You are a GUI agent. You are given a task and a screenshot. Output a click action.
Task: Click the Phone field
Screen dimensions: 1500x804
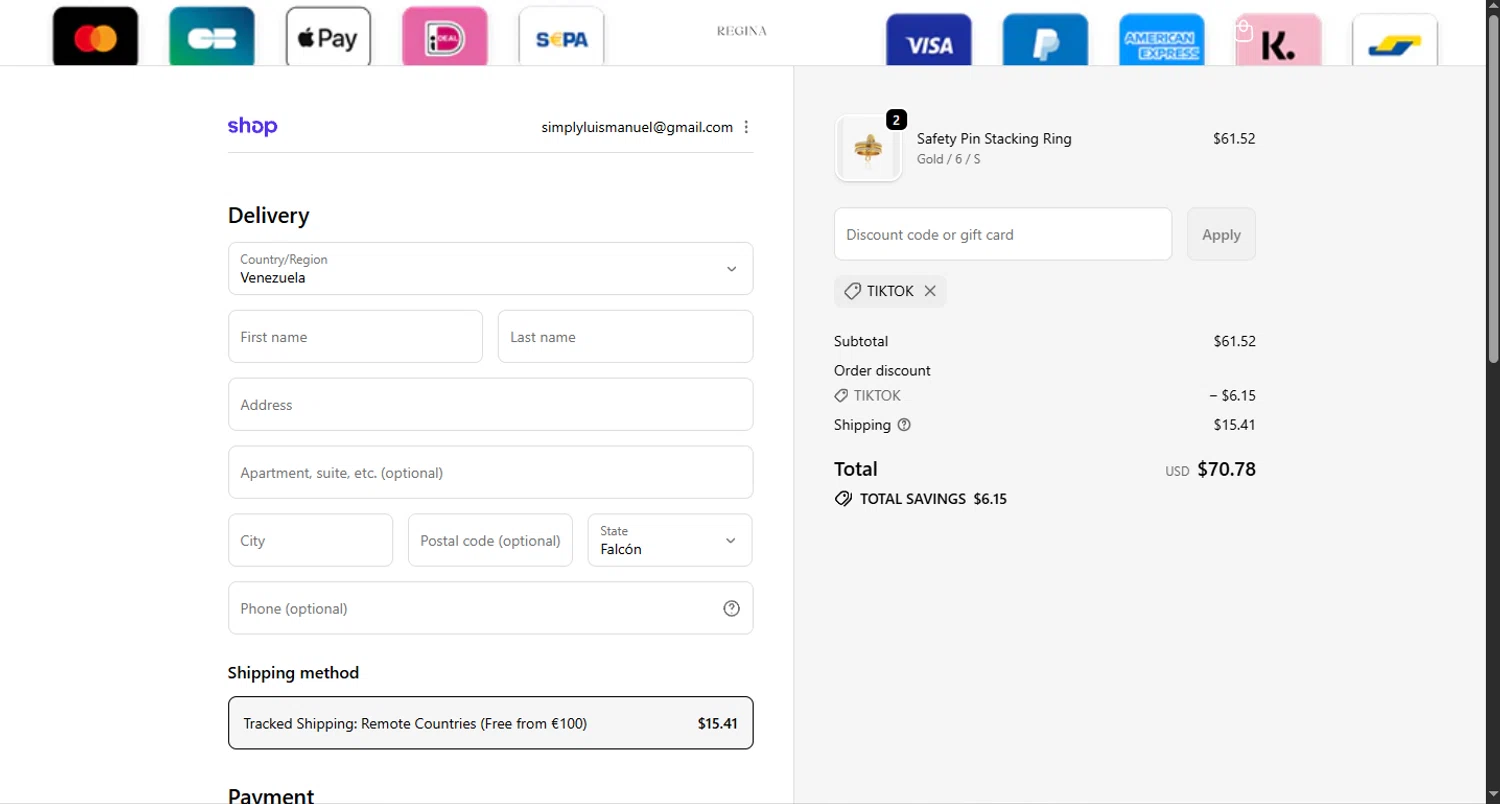click(x=490, y=608)
